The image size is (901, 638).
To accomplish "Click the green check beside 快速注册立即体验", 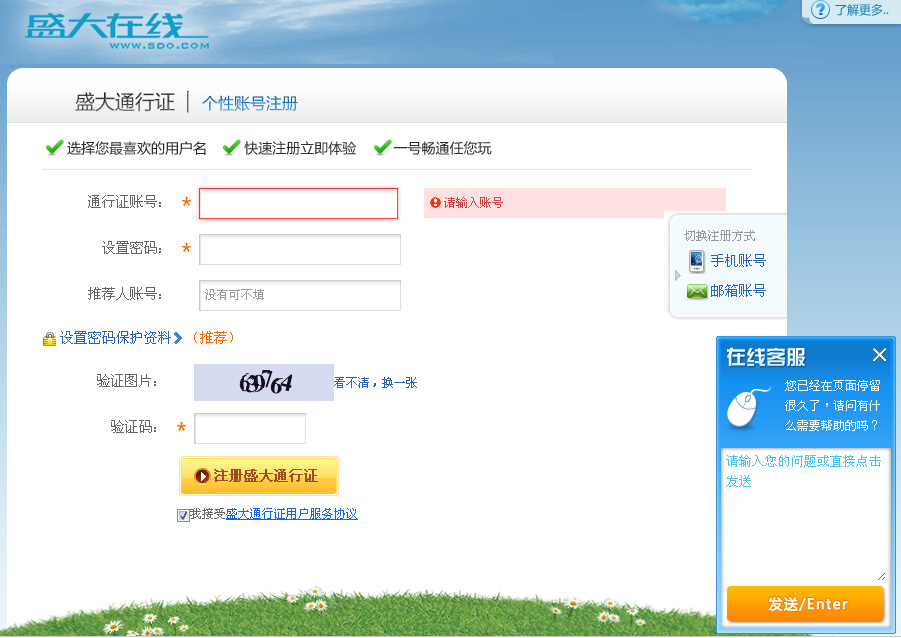I will click(232, 148).
